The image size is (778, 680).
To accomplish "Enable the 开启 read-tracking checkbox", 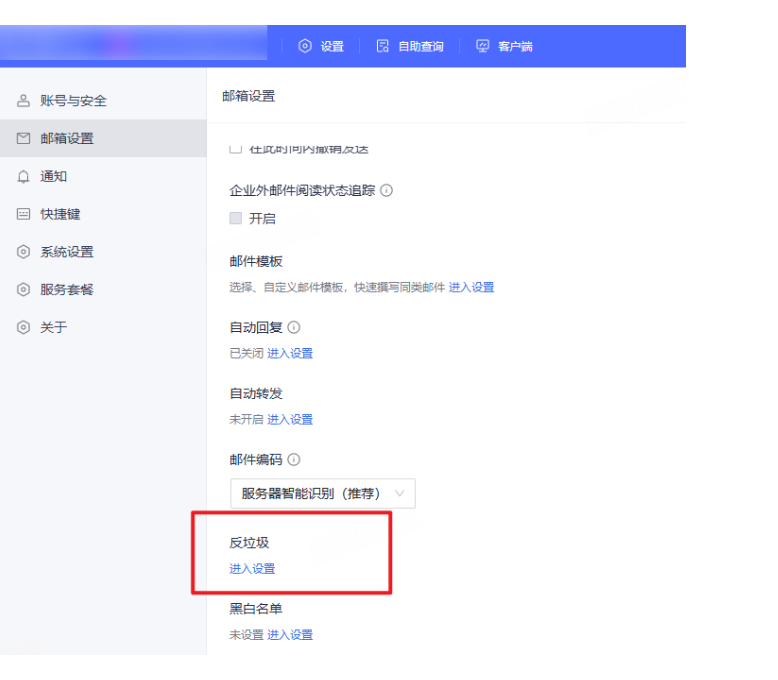I will click(236, 218).
